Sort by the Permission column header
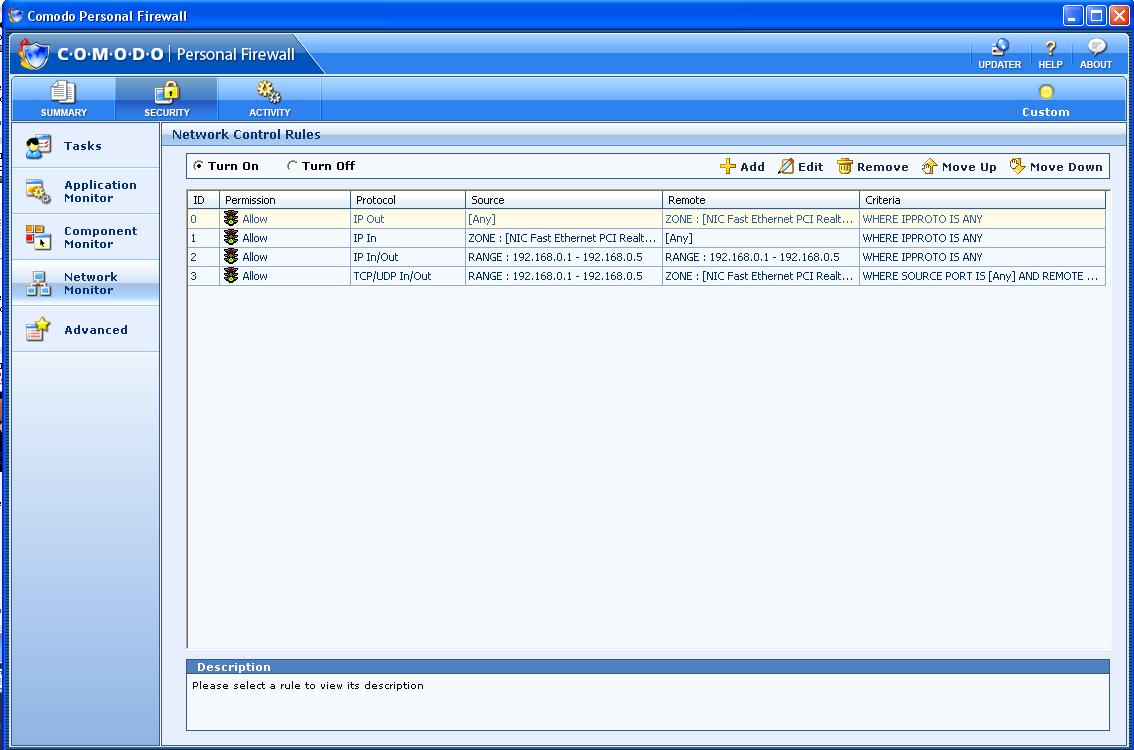 [285, 200]
